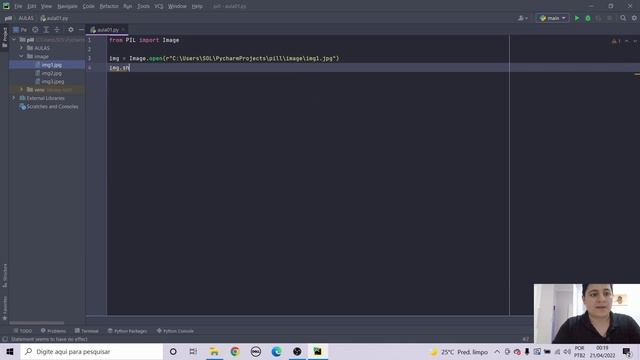Toggle the Project tool window side tab
Screen dimensions: 640x360
4,37
